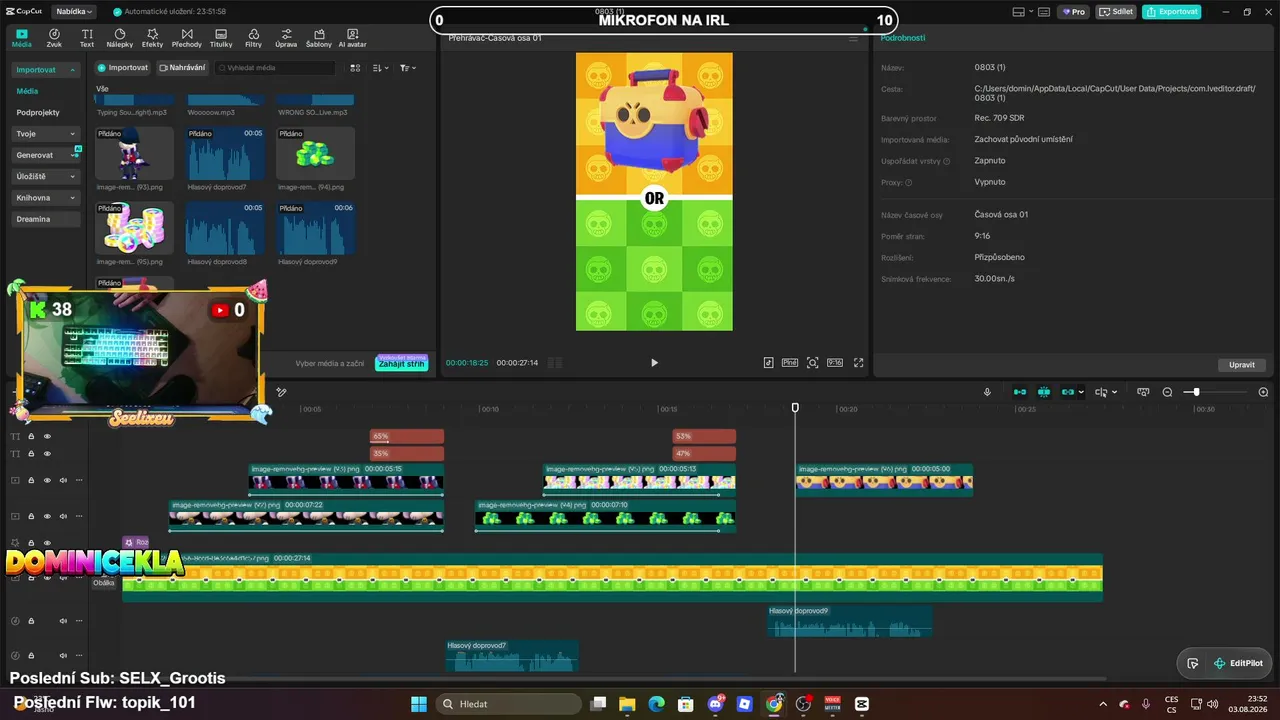The image size is (1280, 720).
Task: Open the preview quality Plné option
Action: coord(790,363)
